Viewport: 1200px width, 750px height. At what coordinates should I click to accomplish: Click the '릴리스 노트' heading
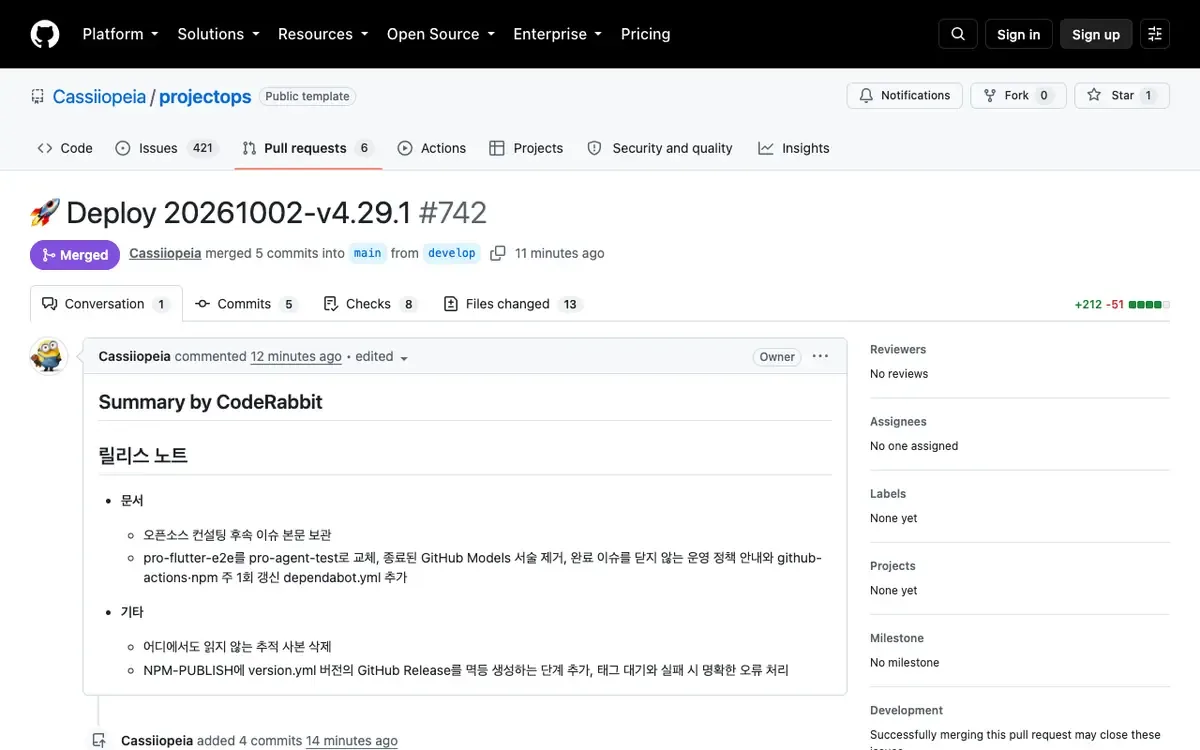tap(143, 455)
